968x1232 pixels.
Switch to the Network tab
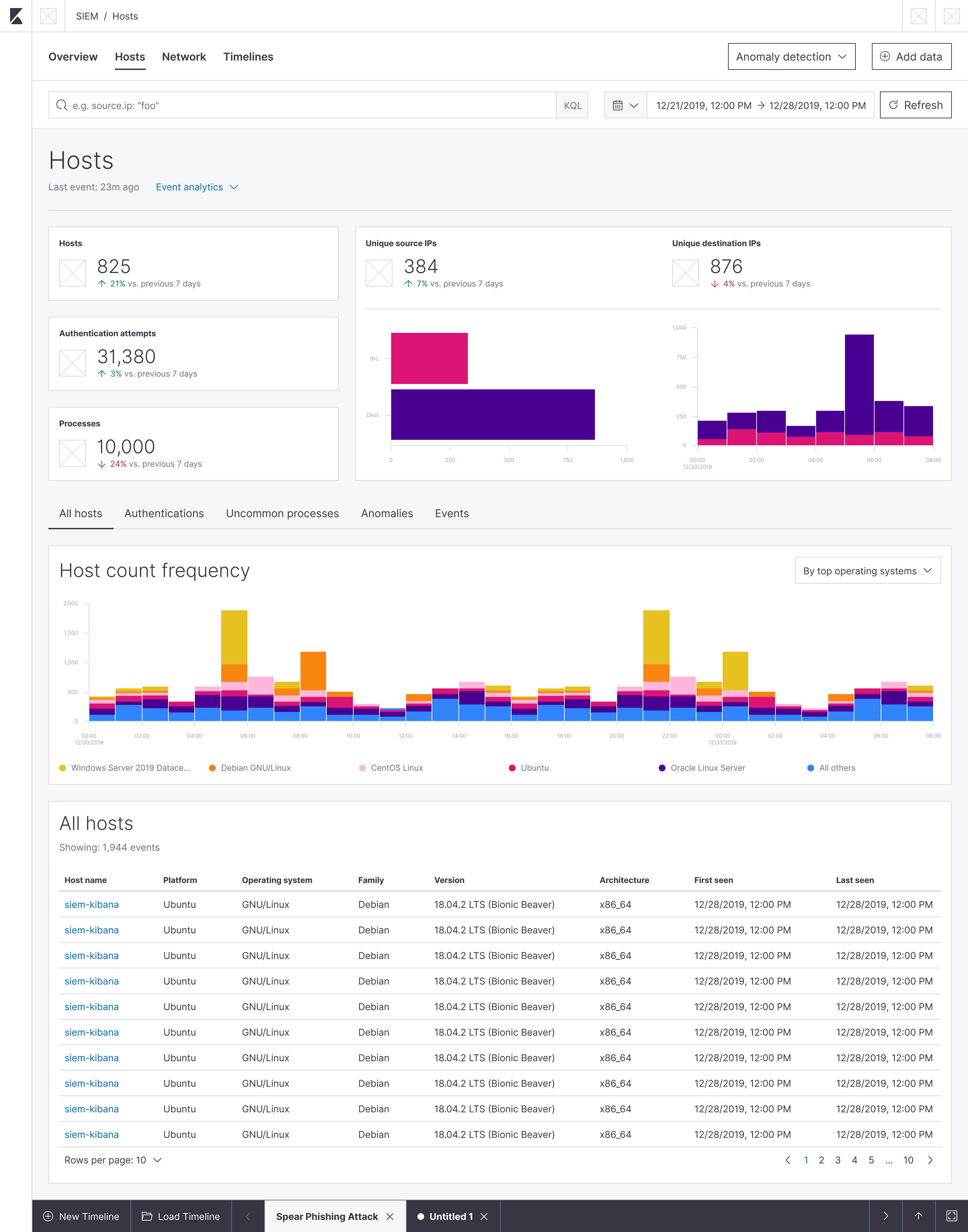pos(184,57)
